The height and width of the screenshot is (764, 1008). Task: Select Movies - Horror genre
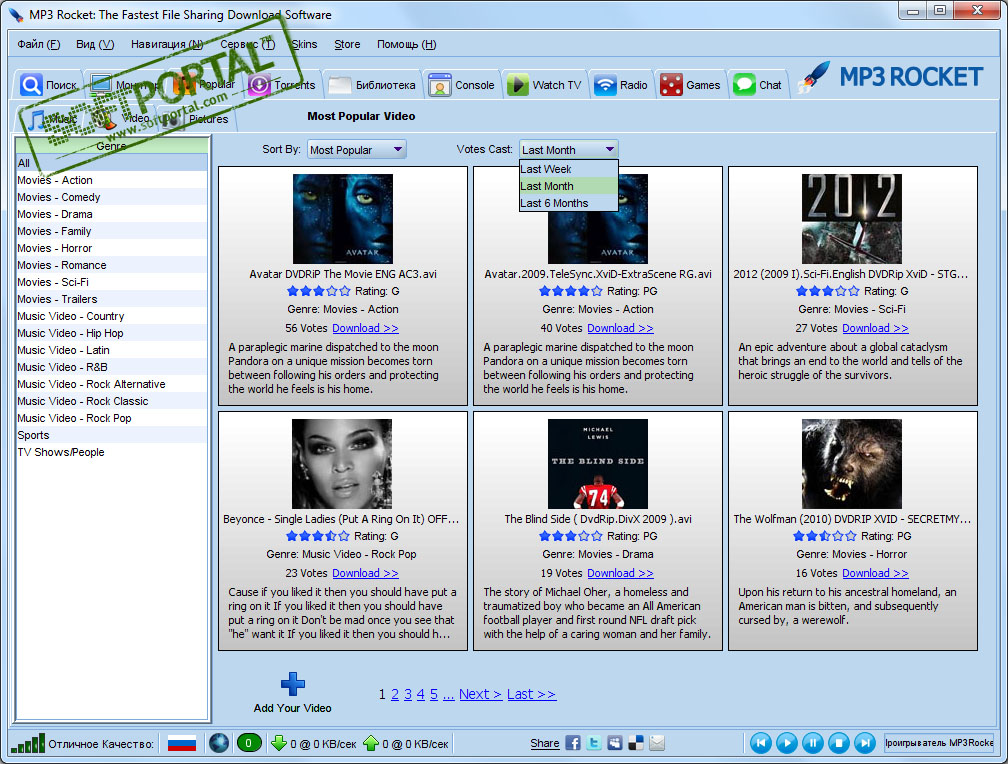(x=112, y=248)
